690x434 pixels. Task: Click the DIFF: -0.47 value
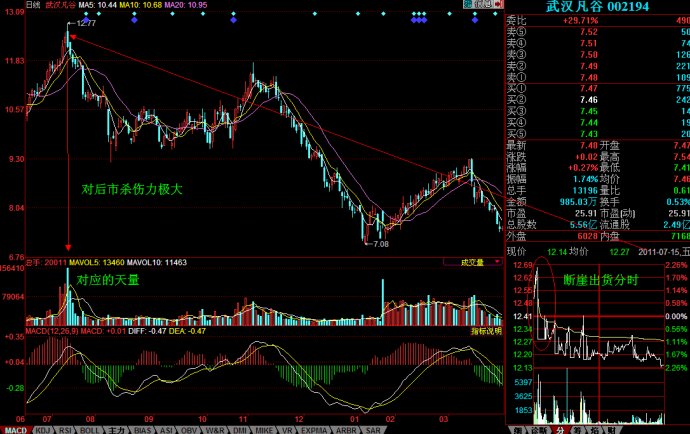148,331
